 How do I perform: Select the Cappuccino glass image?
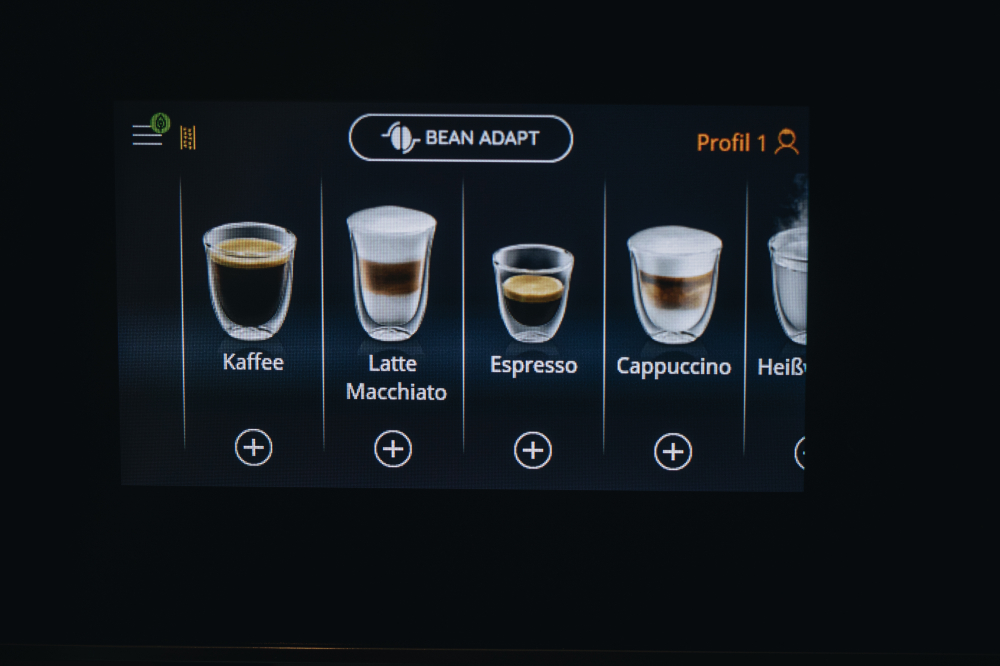675,285
